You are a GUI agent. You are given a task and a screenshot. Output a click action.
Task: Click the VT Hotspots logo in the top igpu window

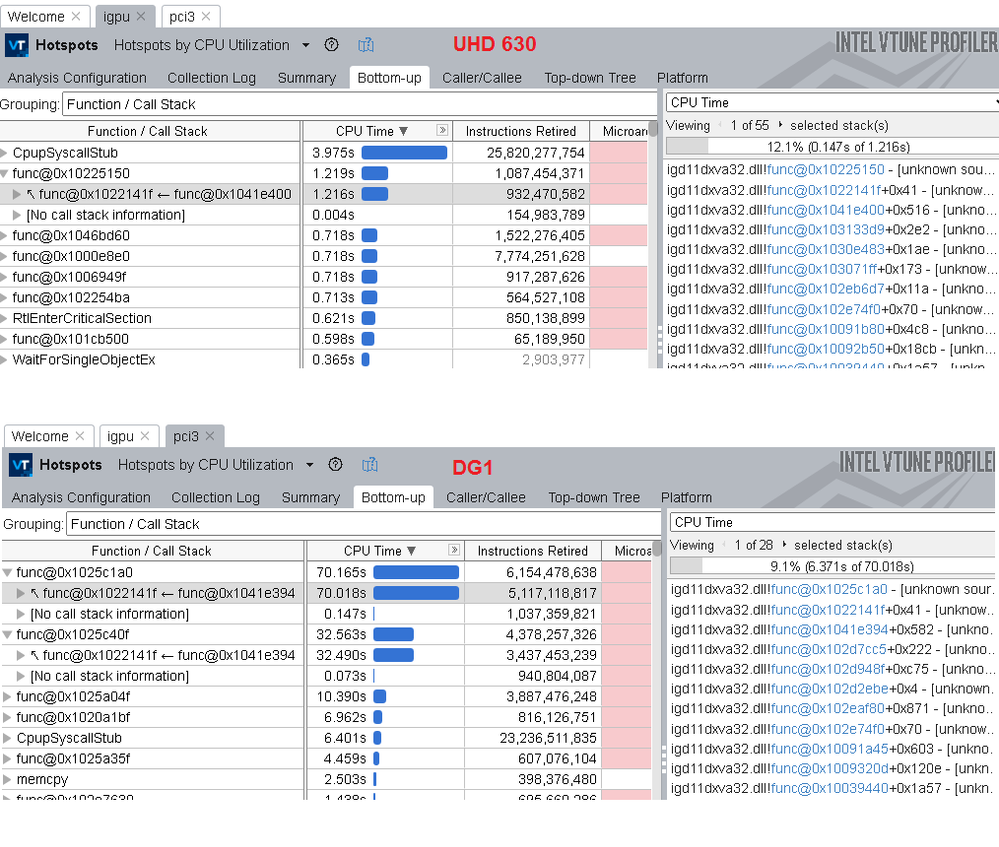tap(17, 45)
